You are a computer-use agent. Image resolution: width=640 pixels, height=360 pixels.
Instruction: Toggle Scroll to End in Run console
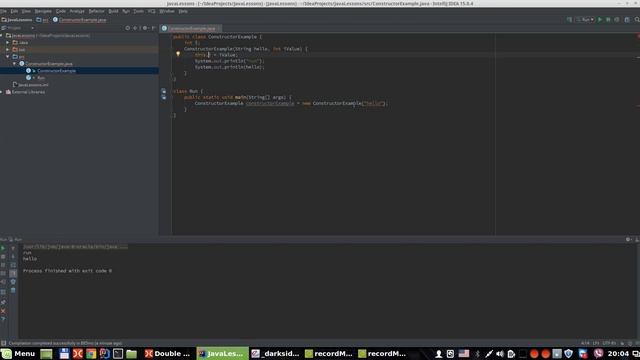pos(13,273)
